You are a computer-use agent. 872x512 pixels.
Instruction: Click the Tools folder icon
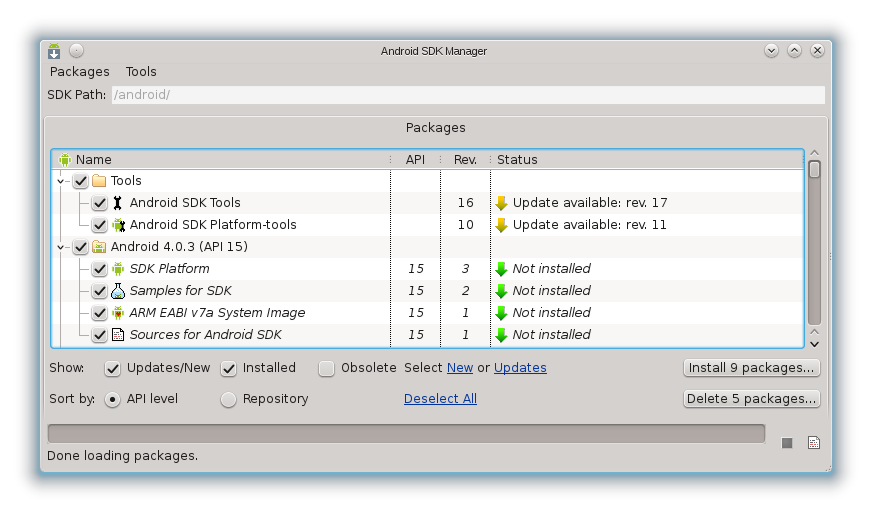click(x=99, y=181)
